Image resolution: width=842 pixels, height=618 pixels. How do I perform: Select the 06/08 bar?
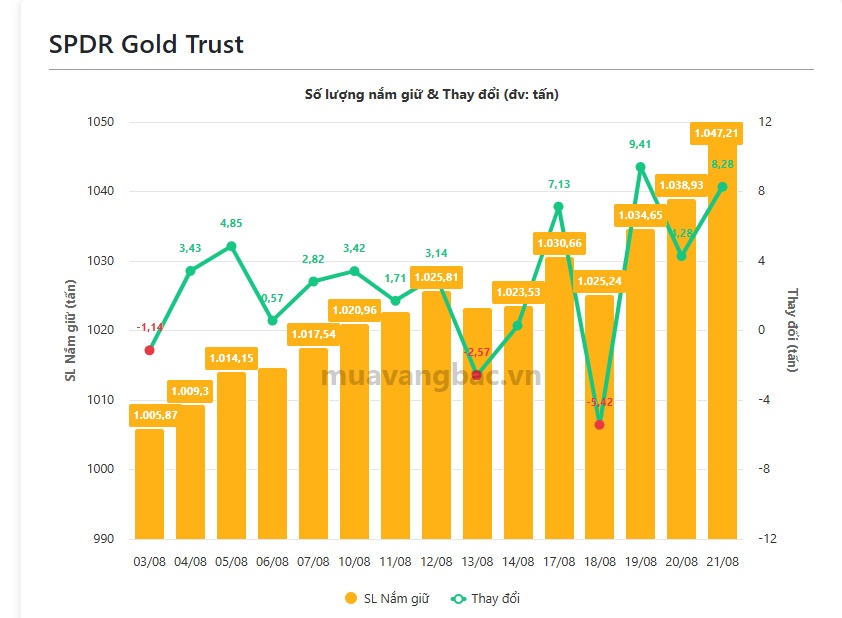coord(272,453)
